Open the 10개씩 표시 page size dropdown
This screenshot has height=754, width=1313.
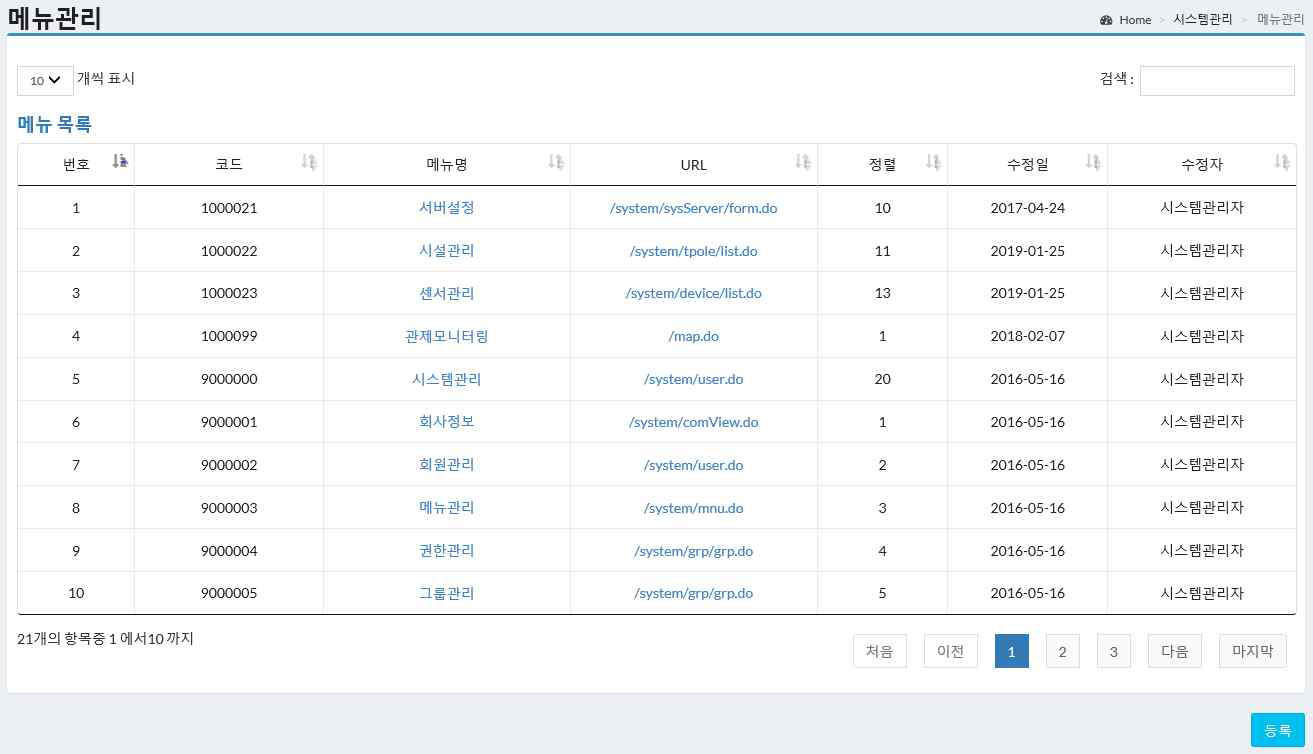tap(45, 81)
